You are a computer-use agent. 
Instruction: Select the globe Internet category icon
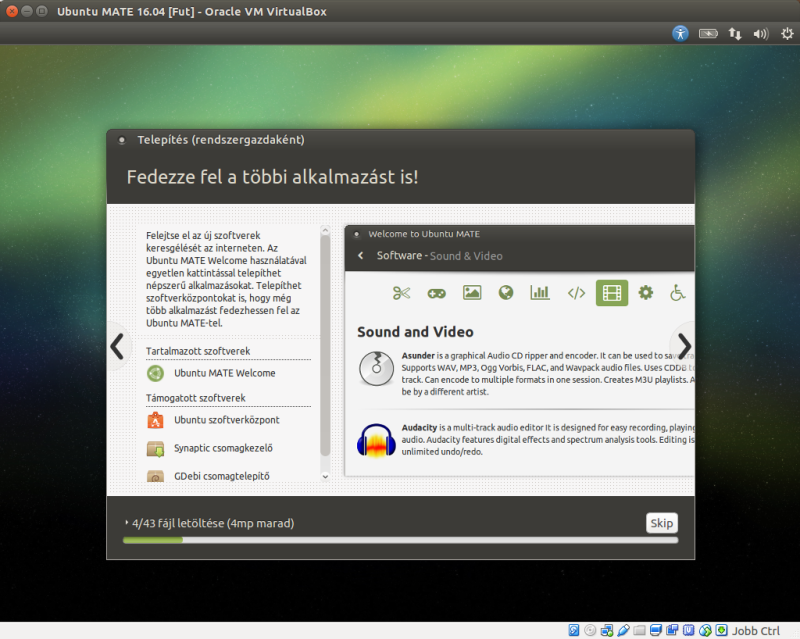506,292
